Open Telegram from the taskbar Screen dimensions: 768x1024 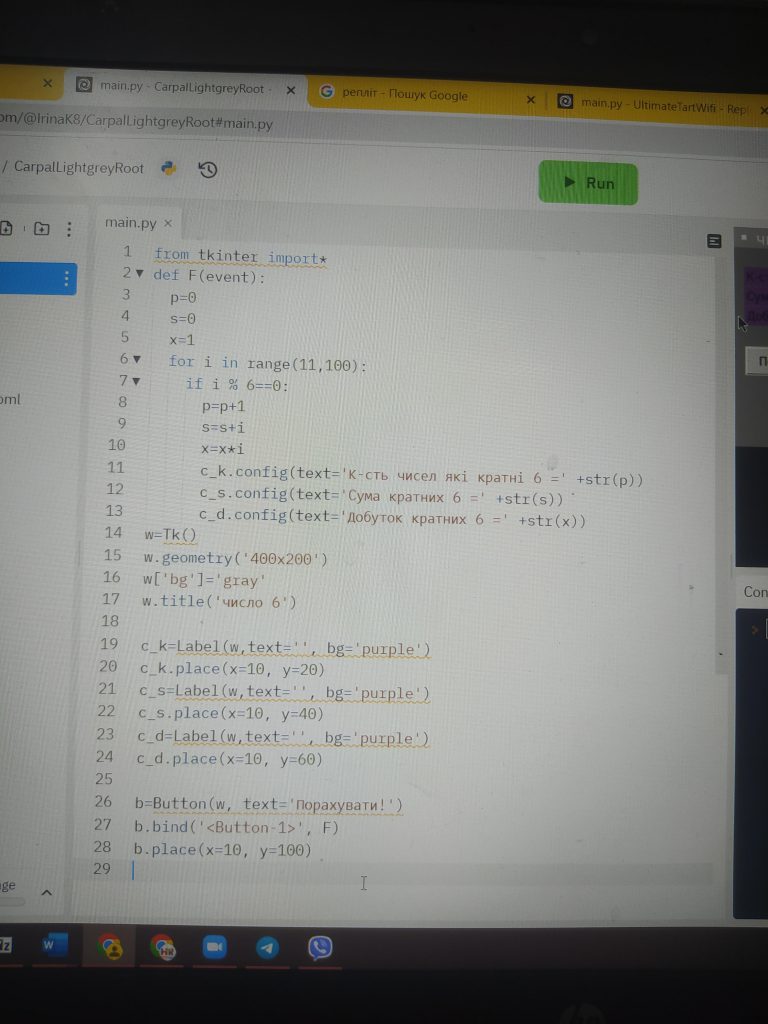pos(267,948)
